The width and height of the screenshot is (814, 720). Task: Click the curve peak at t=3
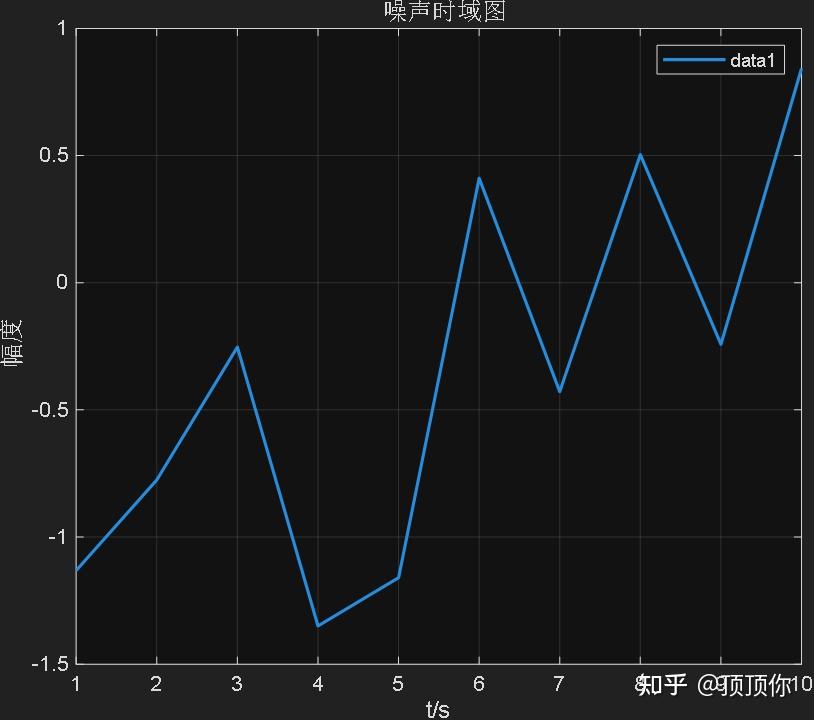pyautogui.click(x=237, y=347)
